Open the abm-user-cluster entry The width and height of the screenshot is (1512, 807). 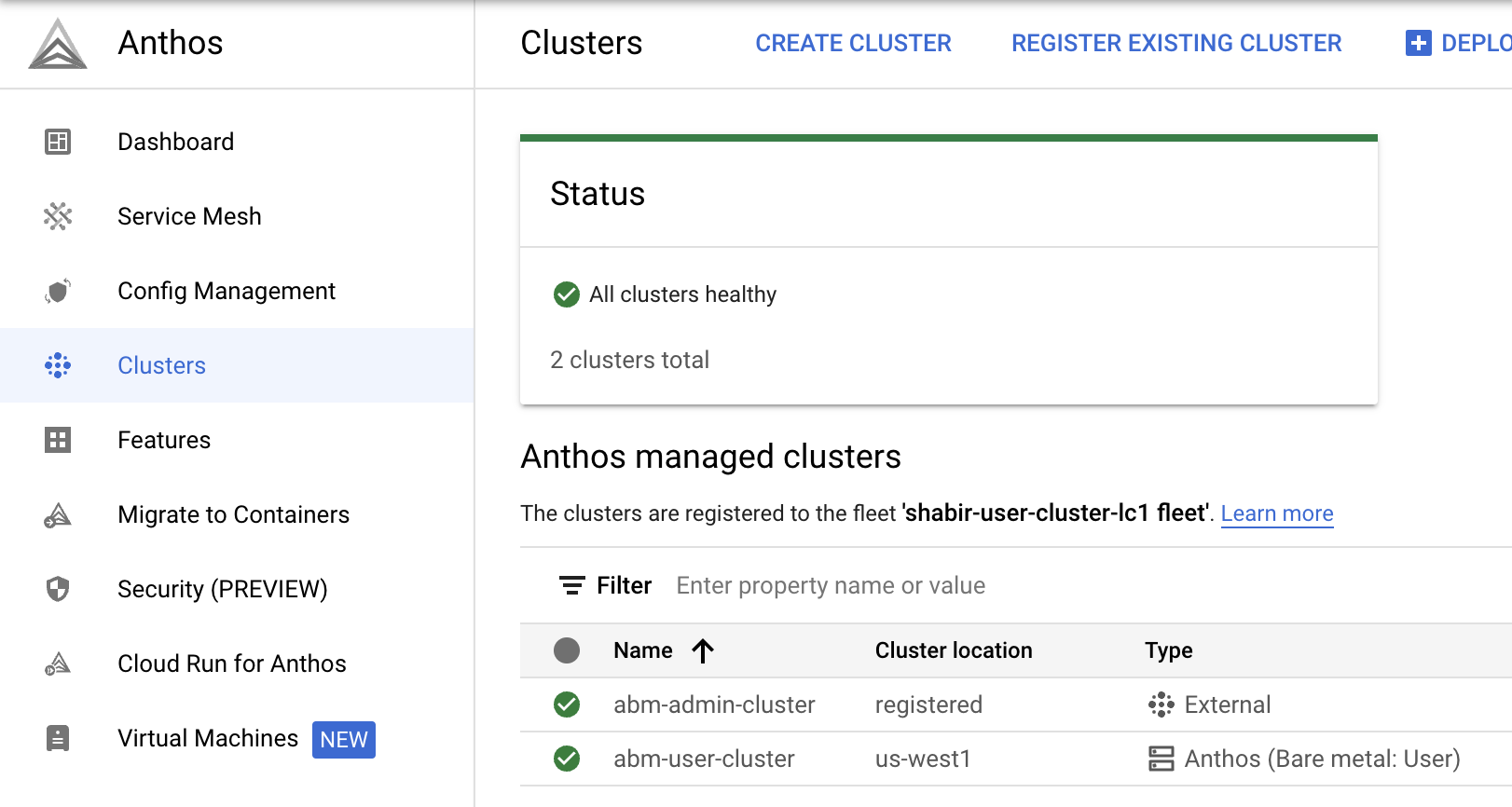[x=704, y=759]
